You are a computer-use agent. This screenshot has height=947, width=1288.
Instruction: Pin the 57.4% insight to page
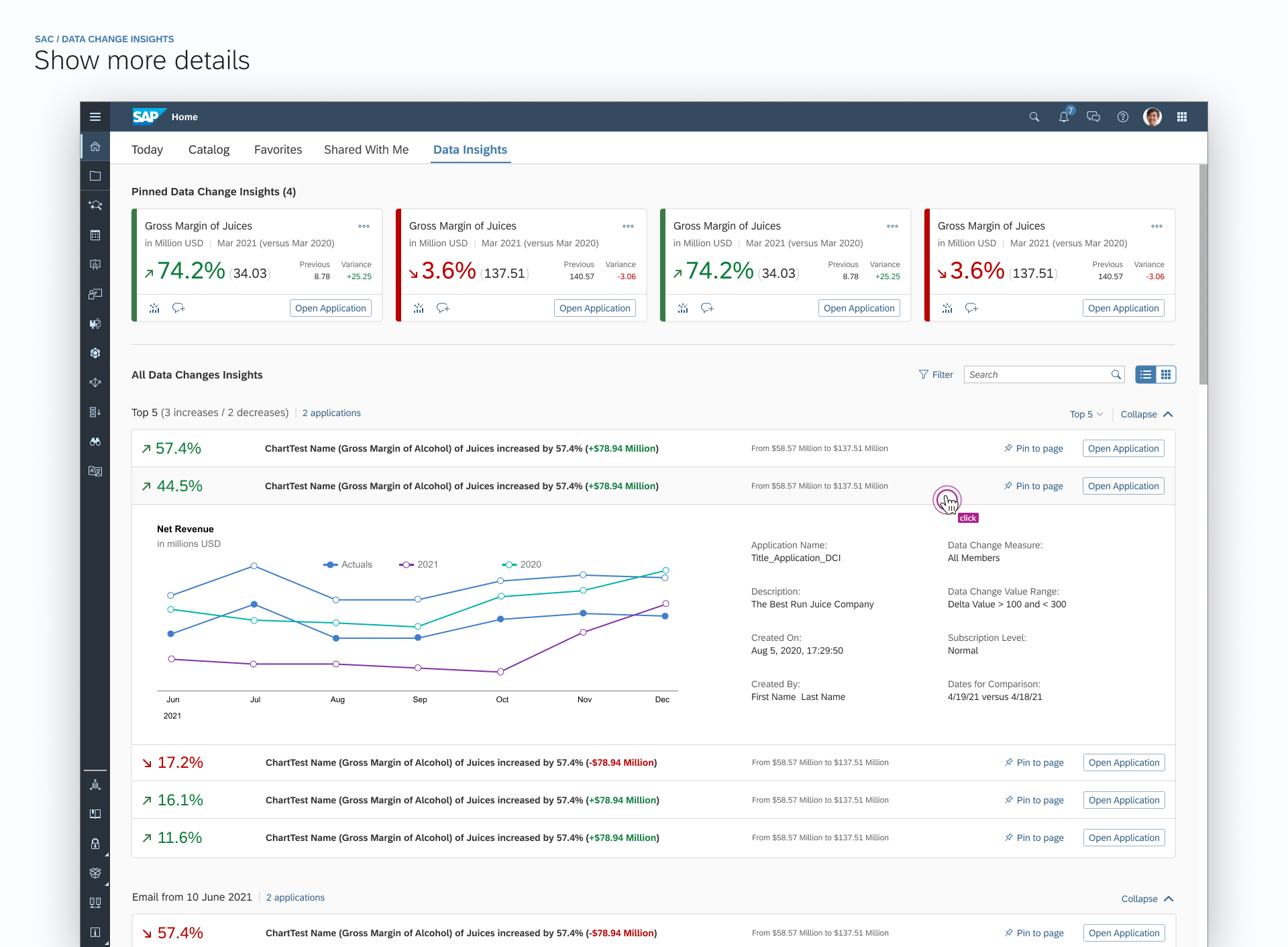coord(1034,448)
